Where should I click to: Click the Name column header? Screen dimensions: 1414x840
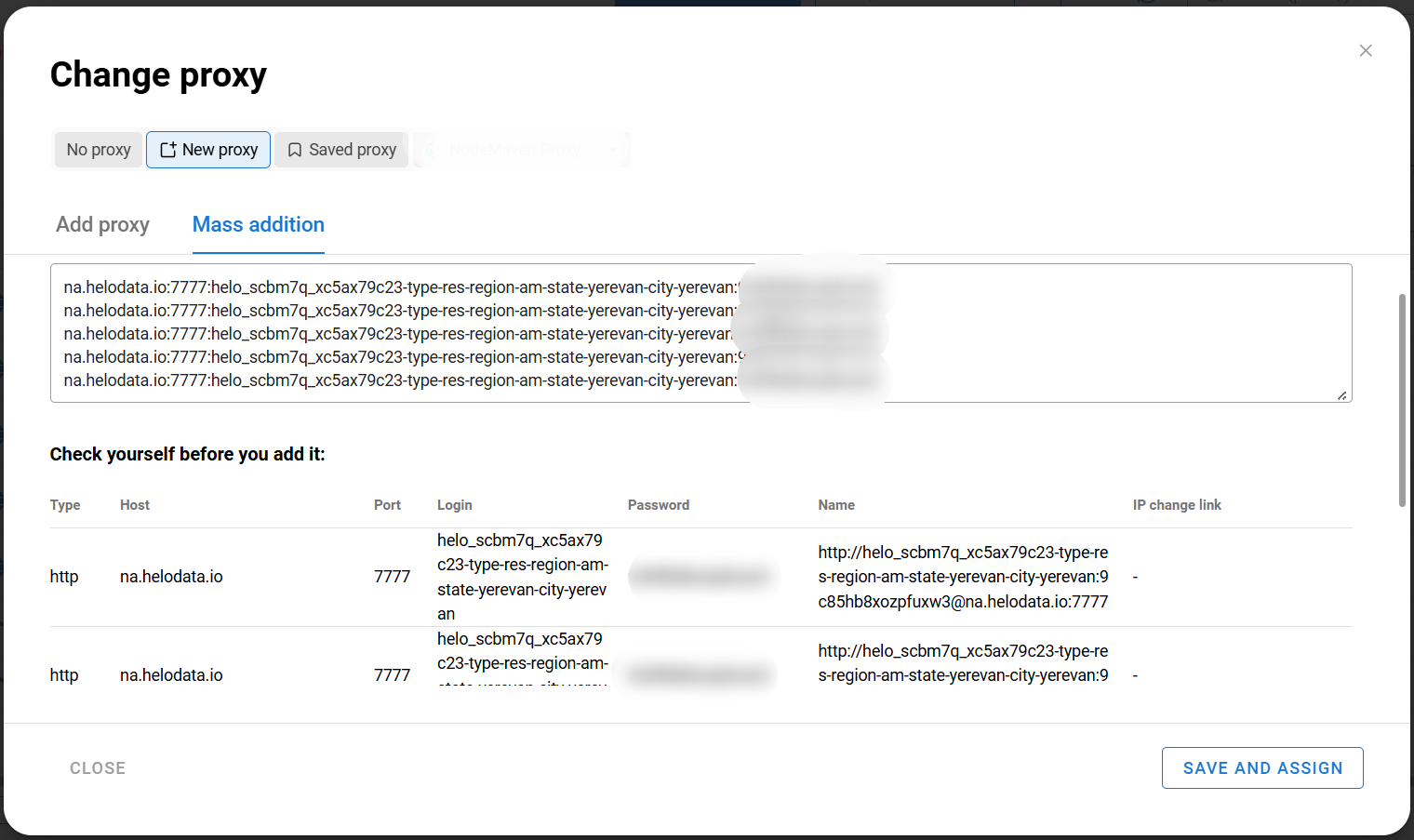pos(836,505)
